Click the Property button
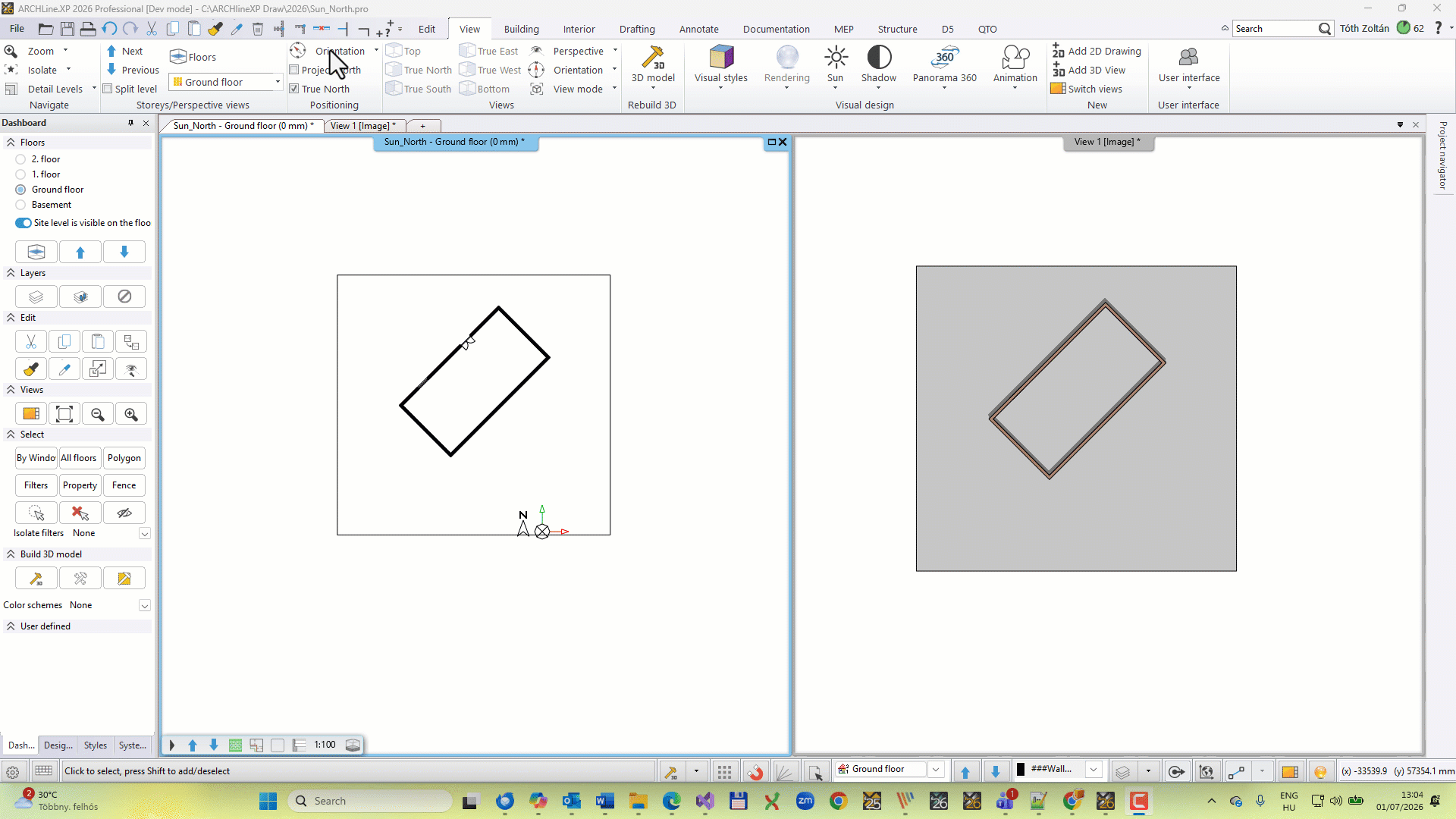Image resolution: width=1456 pixels, height=819 pixels. coord(80,485)
